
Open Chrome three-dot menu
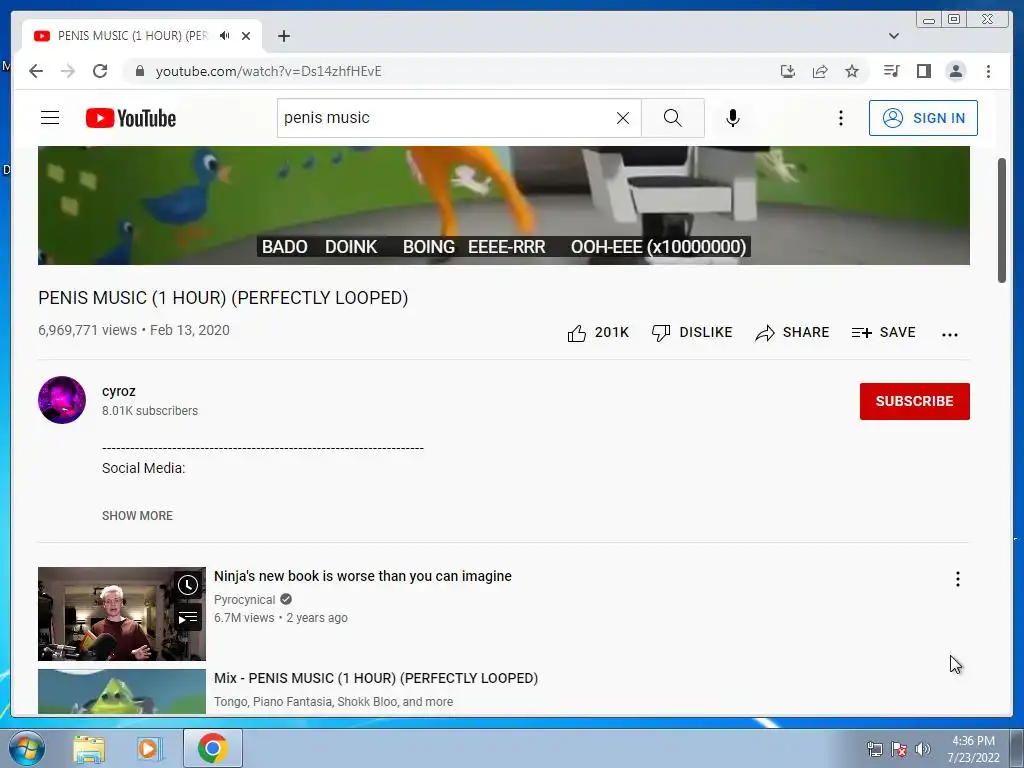[988, 71]
